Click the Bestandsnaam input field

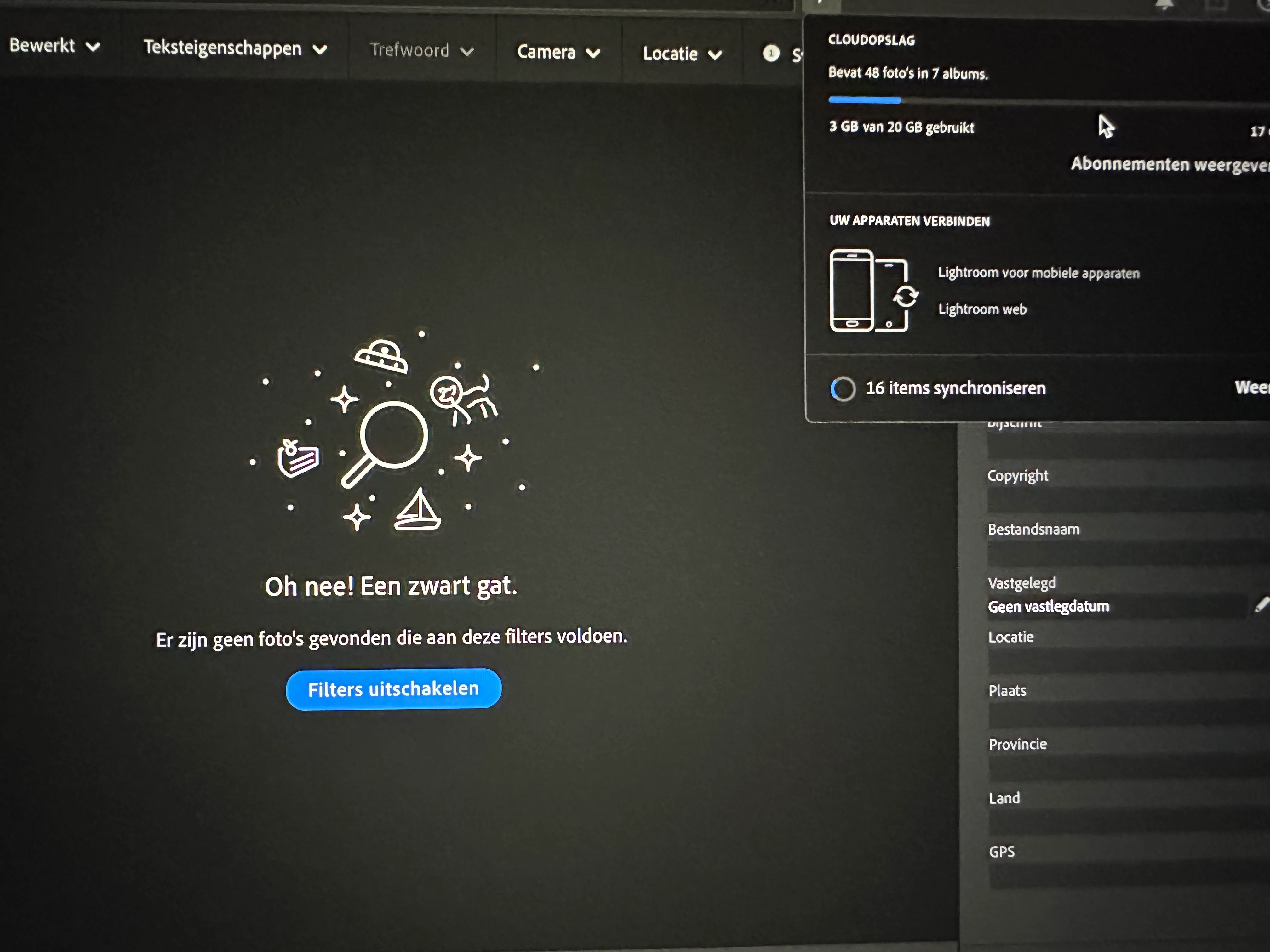(x=1125, y=554)
